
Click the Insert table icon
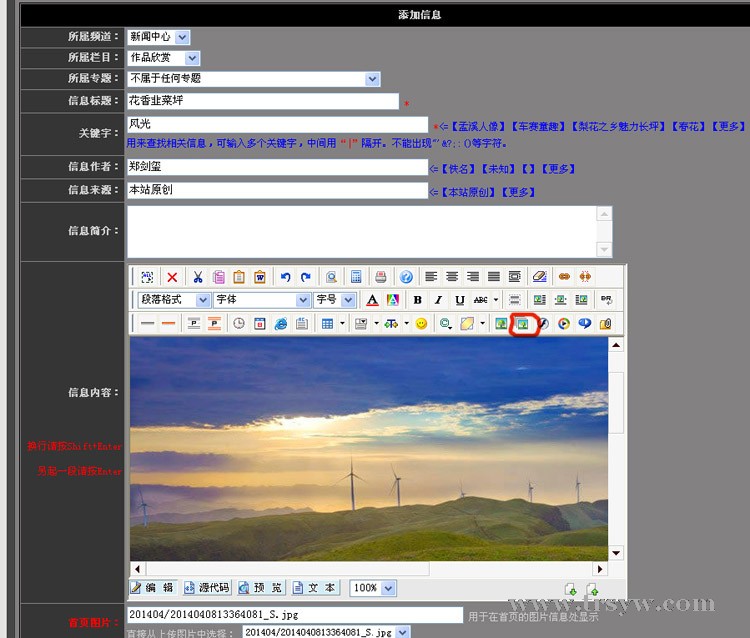point(327,324)
